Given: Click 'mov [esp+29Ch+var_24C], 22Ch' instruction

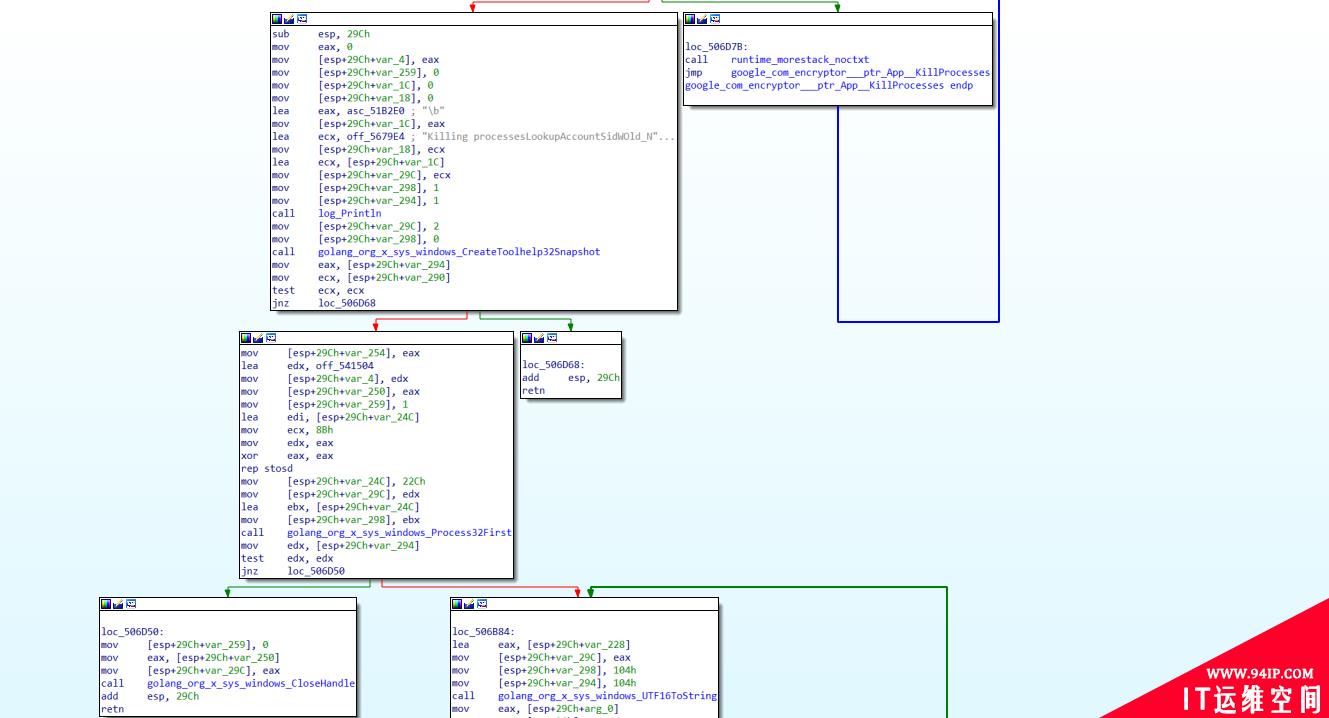Looking at the screenshot, I should [333, 482].
